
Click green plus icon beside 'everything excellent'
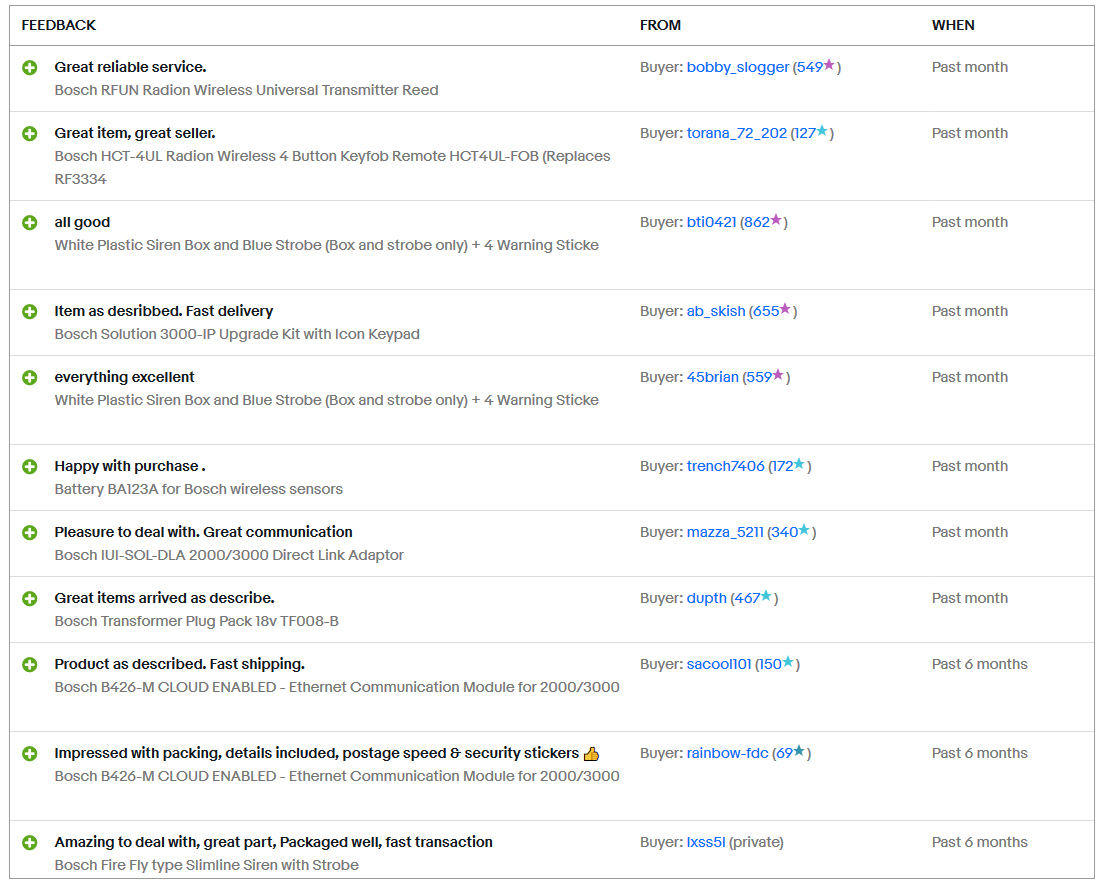coord(30,378)
